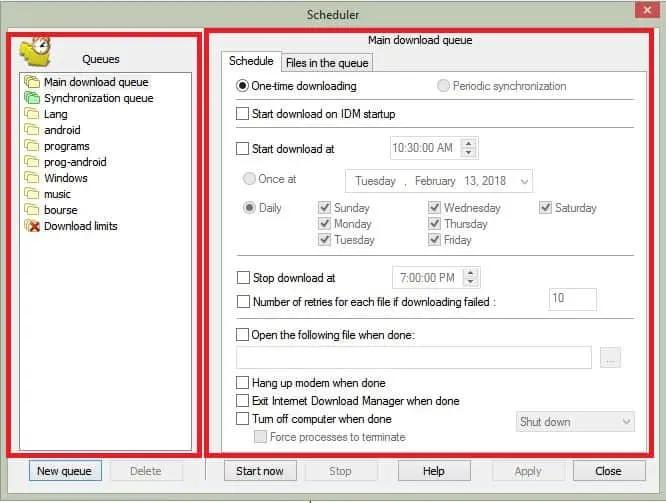
Task: Switch to the Schedule tab
Action: 251,62
